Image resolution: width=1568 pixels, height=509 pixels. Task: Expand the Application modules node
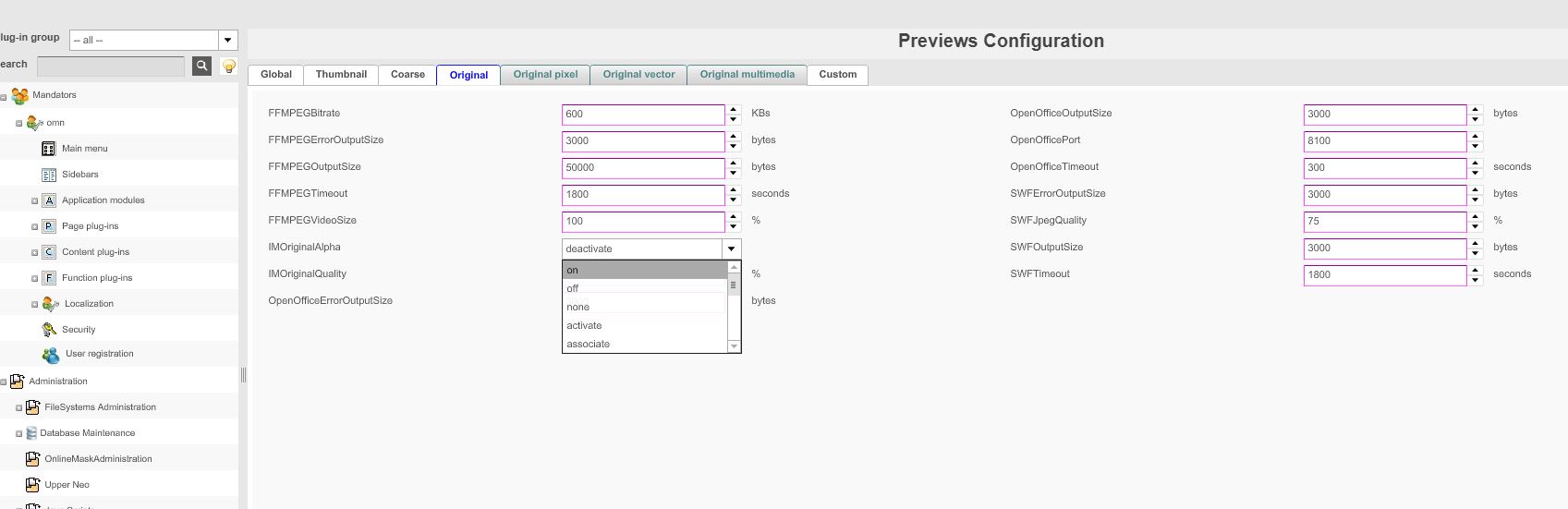click(35, 200)
